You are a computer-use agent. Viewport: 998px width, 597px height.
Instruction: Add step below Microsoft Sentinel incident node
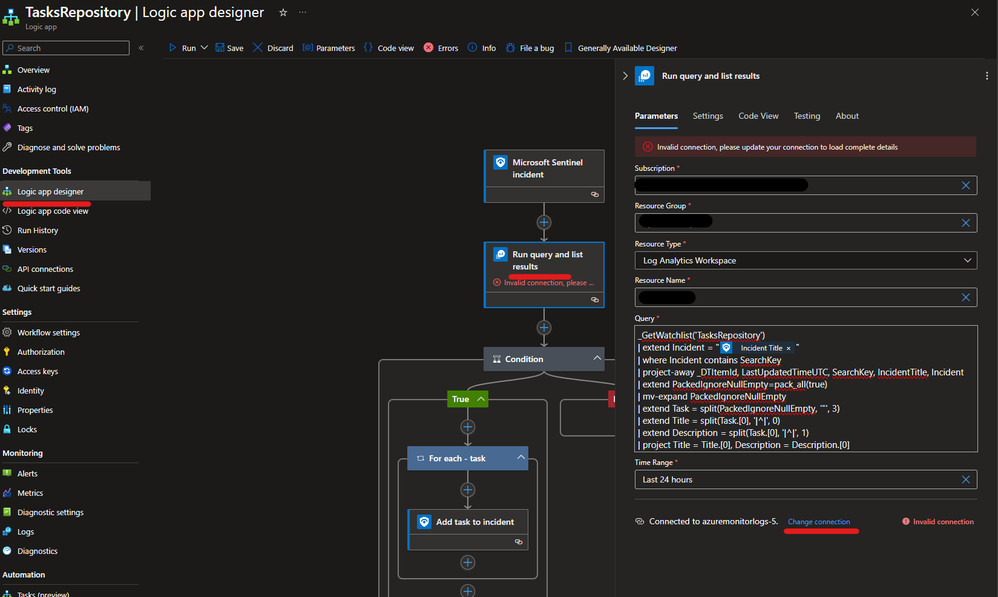[x=544, y=222]
